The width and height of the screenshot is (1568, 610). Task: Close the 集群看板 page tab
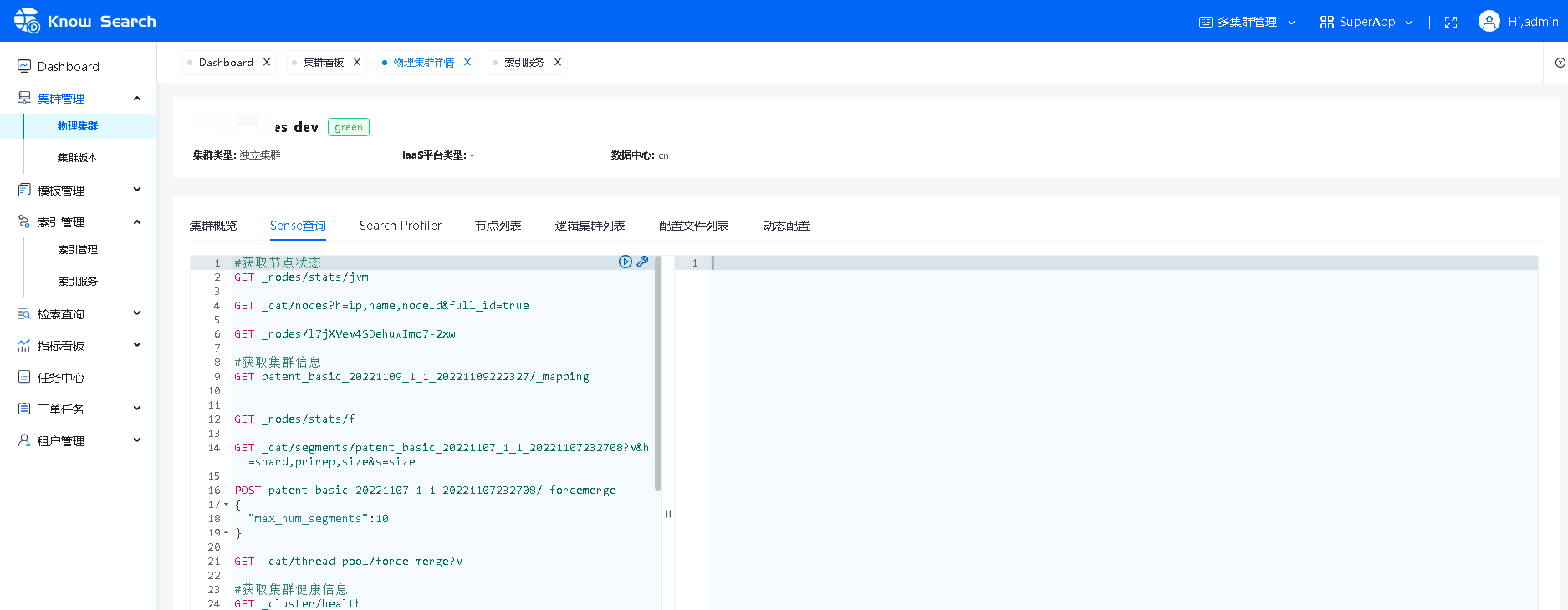(x=357, y=63)
